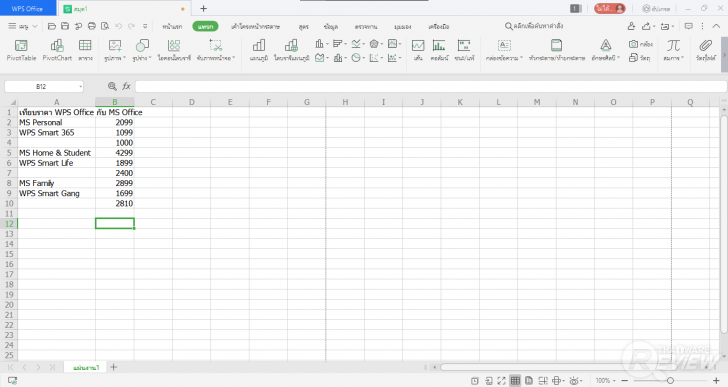Screen dimensions: 728x387
Task: Click the fx insert function button
Action: tap(126, 86)
